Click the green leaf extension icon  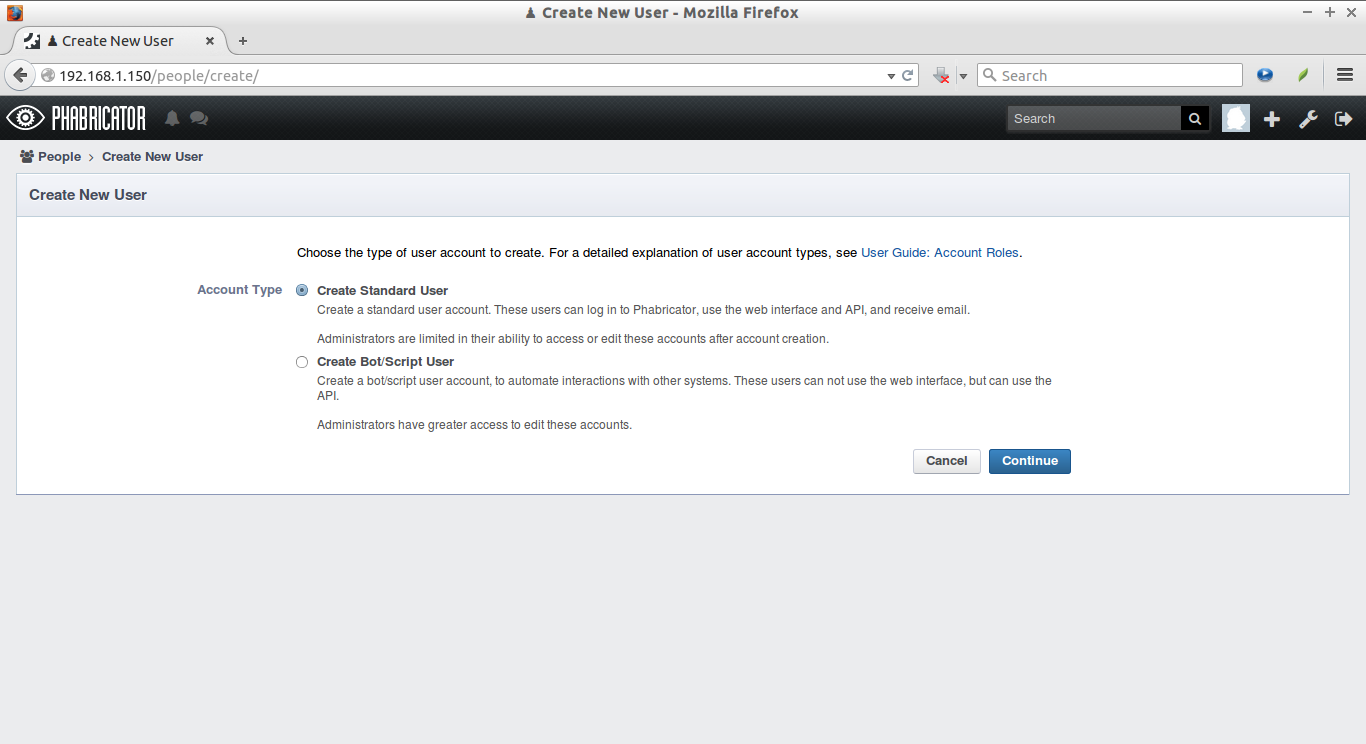pos(1303,75)
